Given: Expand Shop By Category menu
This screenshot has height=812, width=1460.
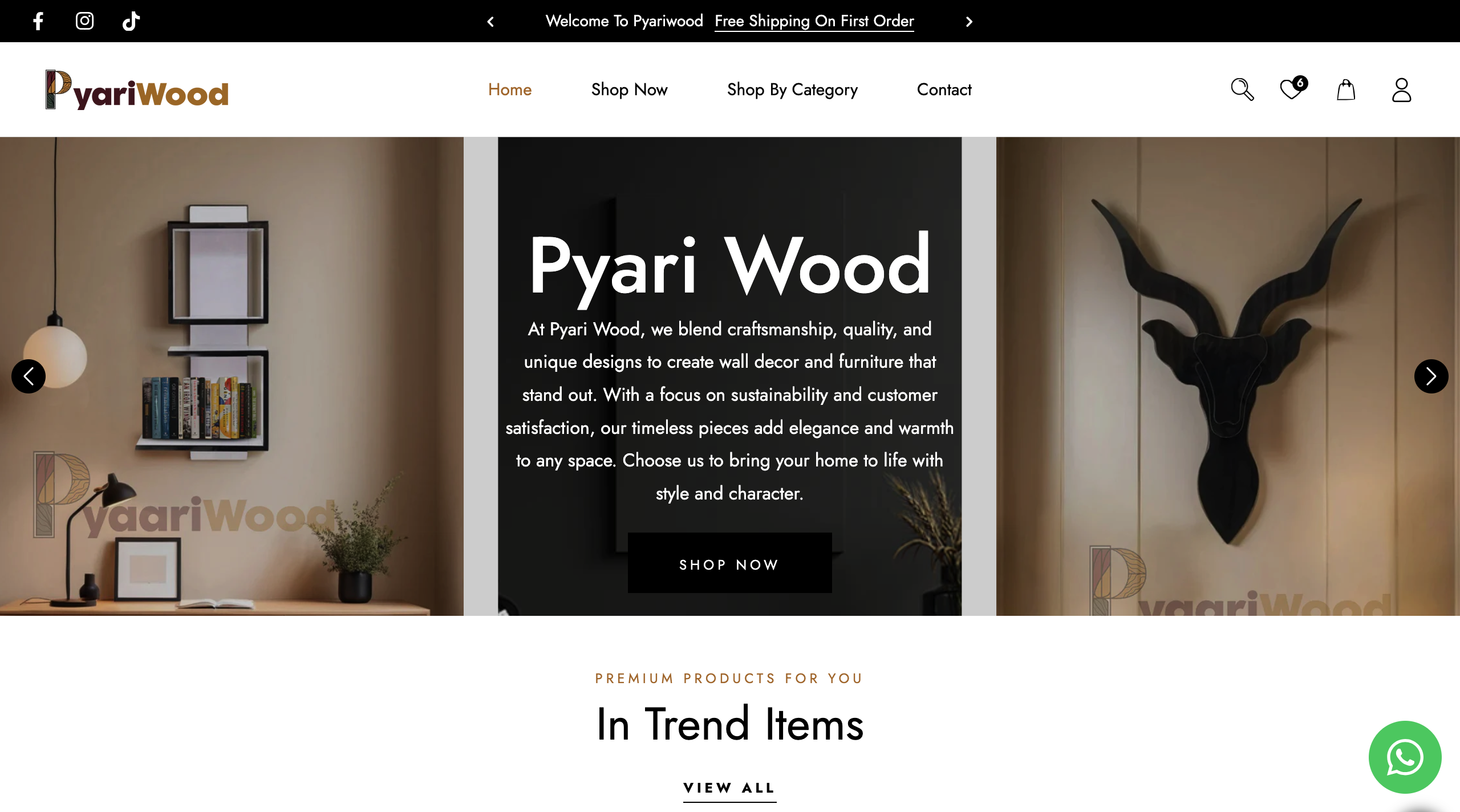Looking at the screenshot, I should coord(792,90).
